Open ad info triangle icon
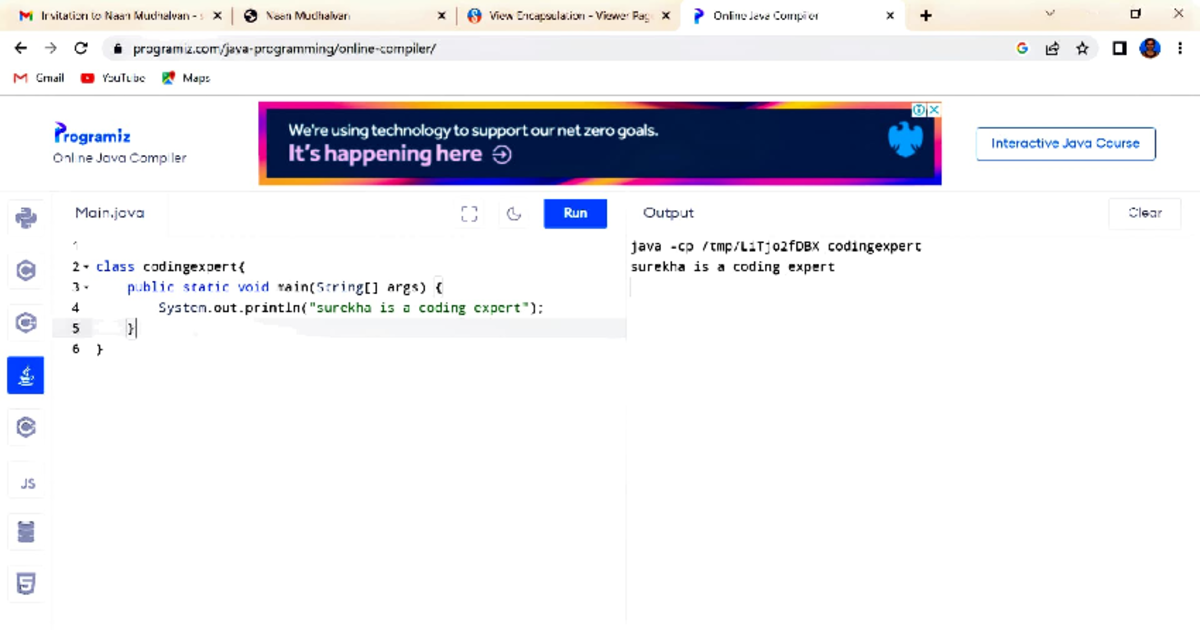This screenshot has width=1200, height=630. [918, 110]
